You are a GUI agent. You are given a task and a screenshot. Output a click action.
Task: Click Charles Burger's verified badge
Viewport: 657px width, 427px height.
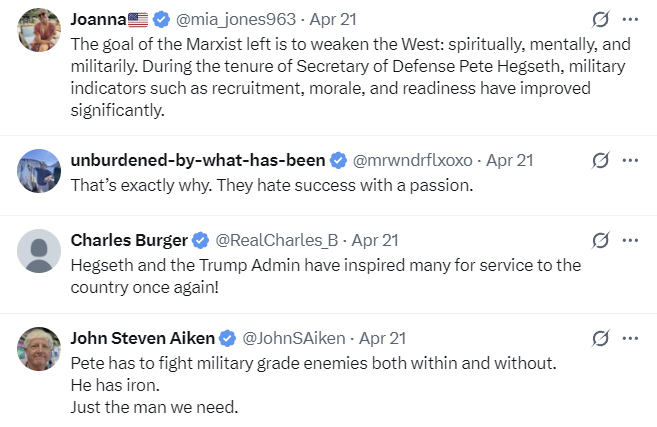coord(201,240)
